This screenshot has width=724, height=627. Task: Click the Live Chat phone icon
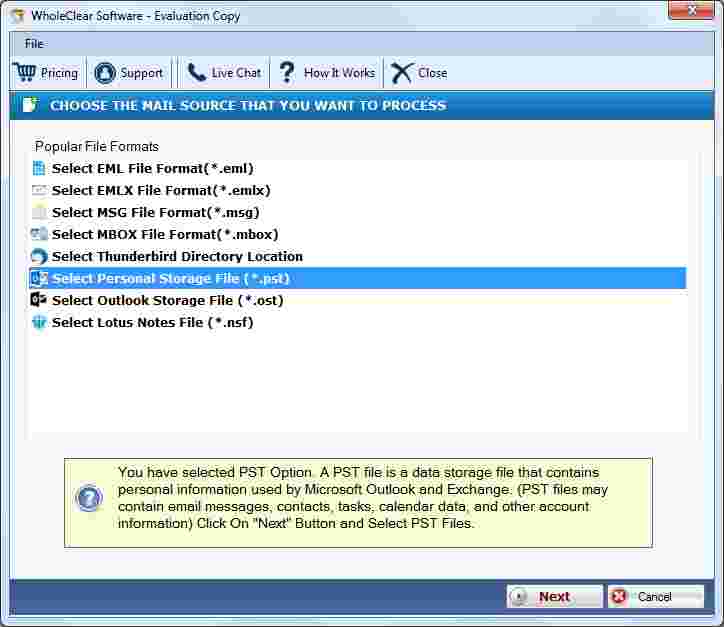(x=197, y=73)
